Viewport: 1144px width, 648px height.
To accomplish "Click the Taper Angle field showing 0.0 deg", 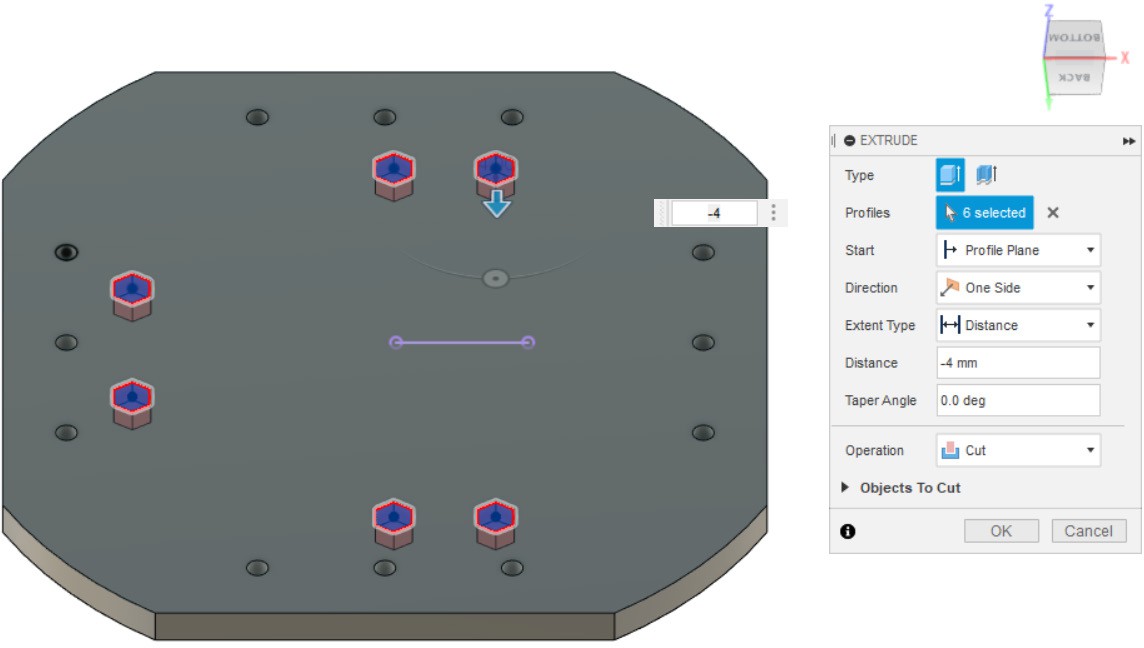I will [1018, 400].
